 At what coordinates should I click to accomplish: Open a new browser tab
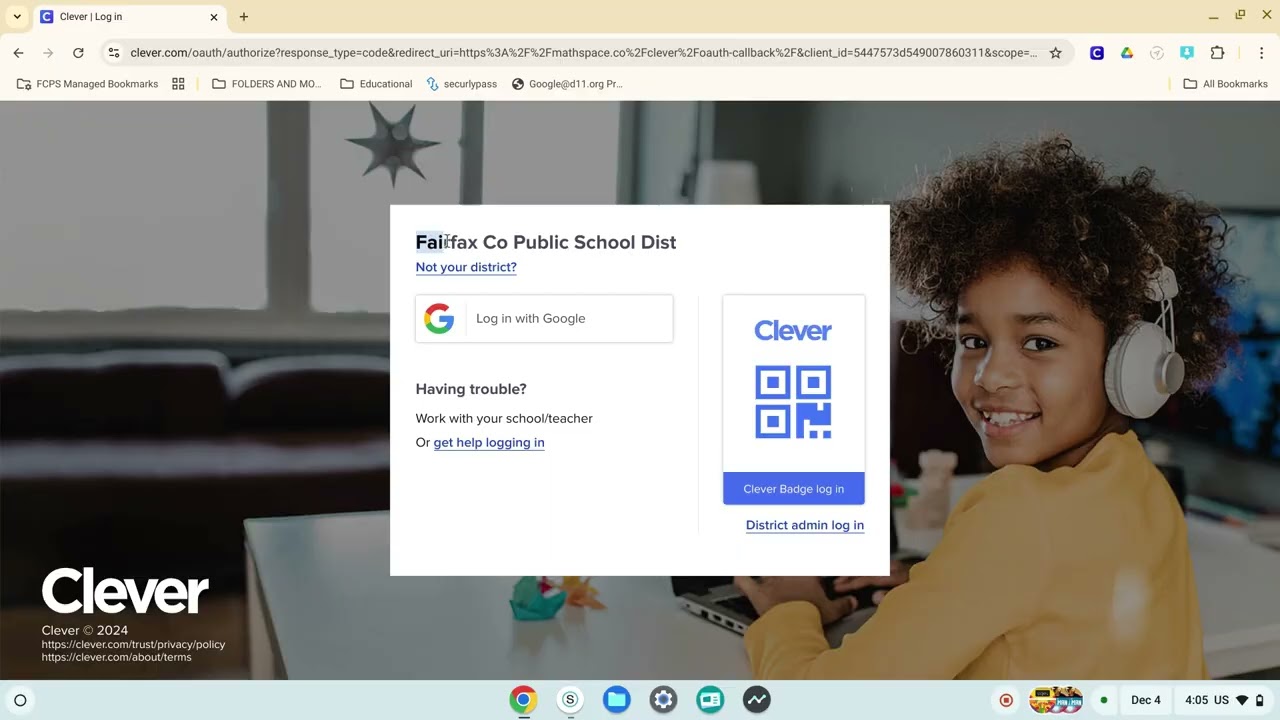243,17
